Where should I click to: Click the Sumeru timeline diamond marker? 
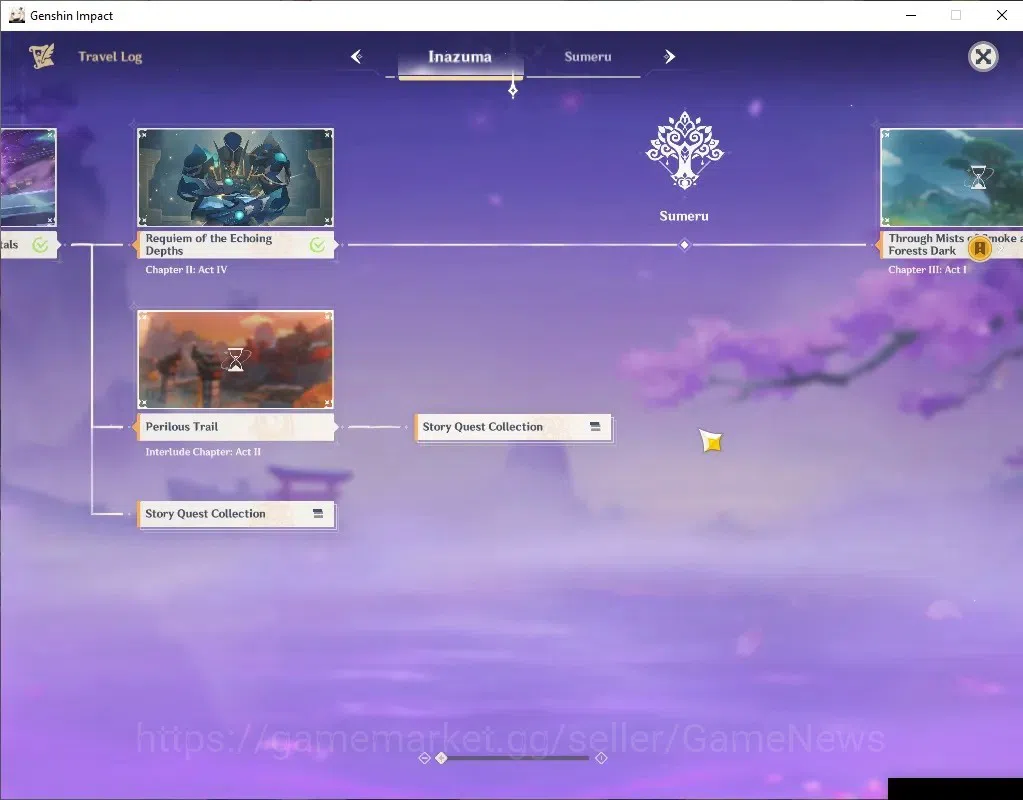684,245
